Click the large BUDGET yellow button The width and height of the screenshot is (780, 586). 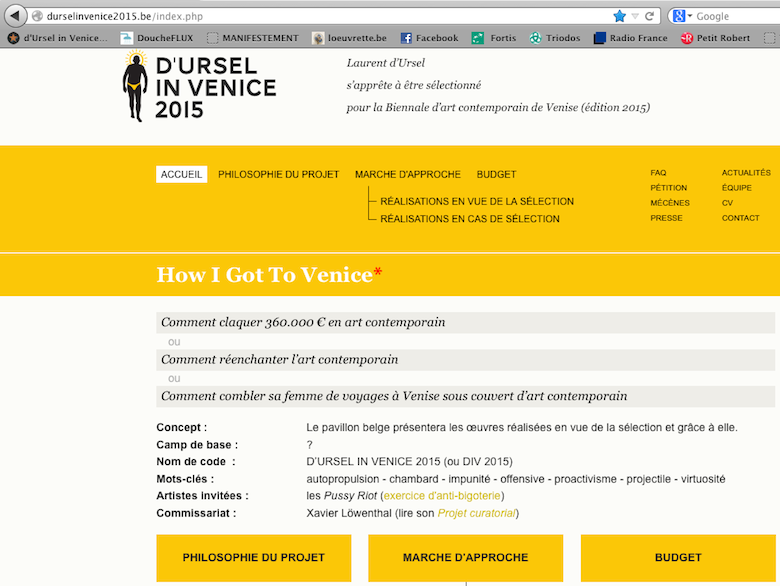coord(678,558)
